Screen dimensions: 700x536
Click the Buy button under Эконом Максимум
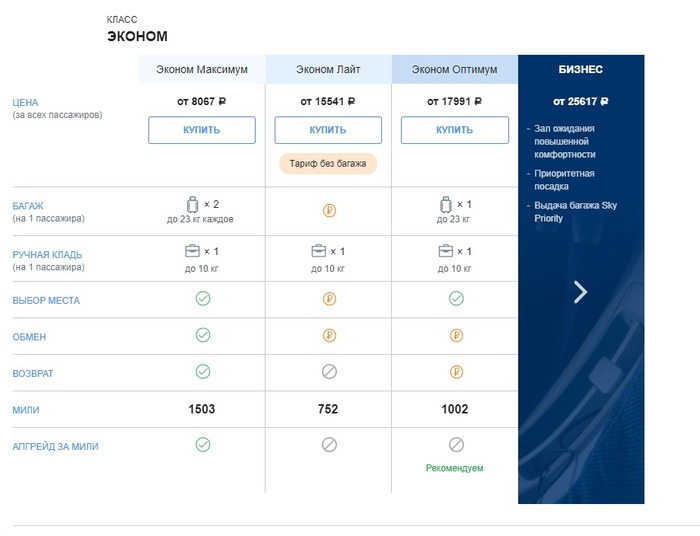coord(202,130)
